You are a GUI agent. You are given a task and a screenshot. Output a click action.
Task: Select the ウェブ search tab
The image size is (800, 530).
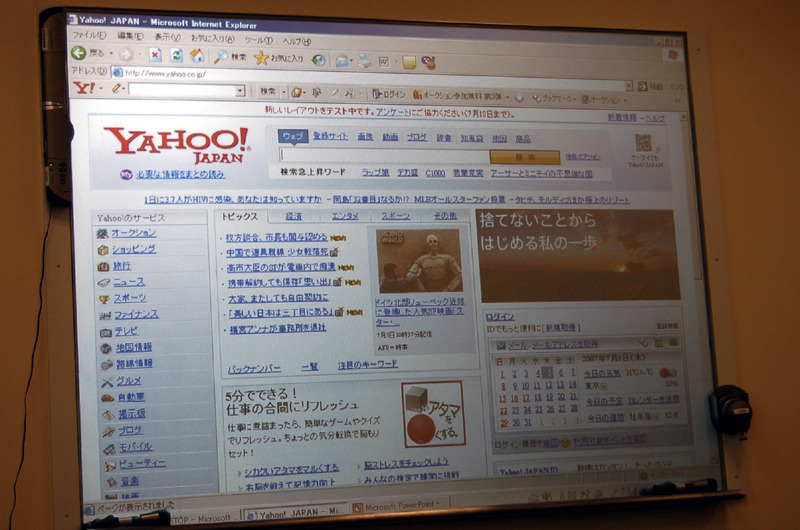click(x=292, y=136)
